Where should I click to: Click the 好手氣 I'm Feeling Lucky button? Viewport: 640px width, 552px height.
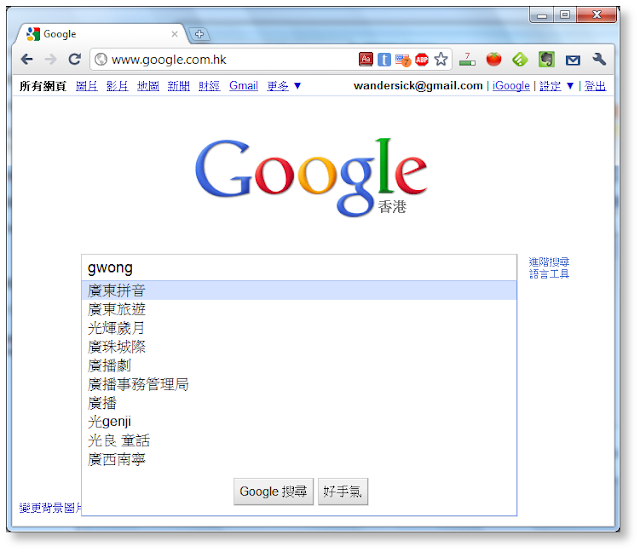343,492
